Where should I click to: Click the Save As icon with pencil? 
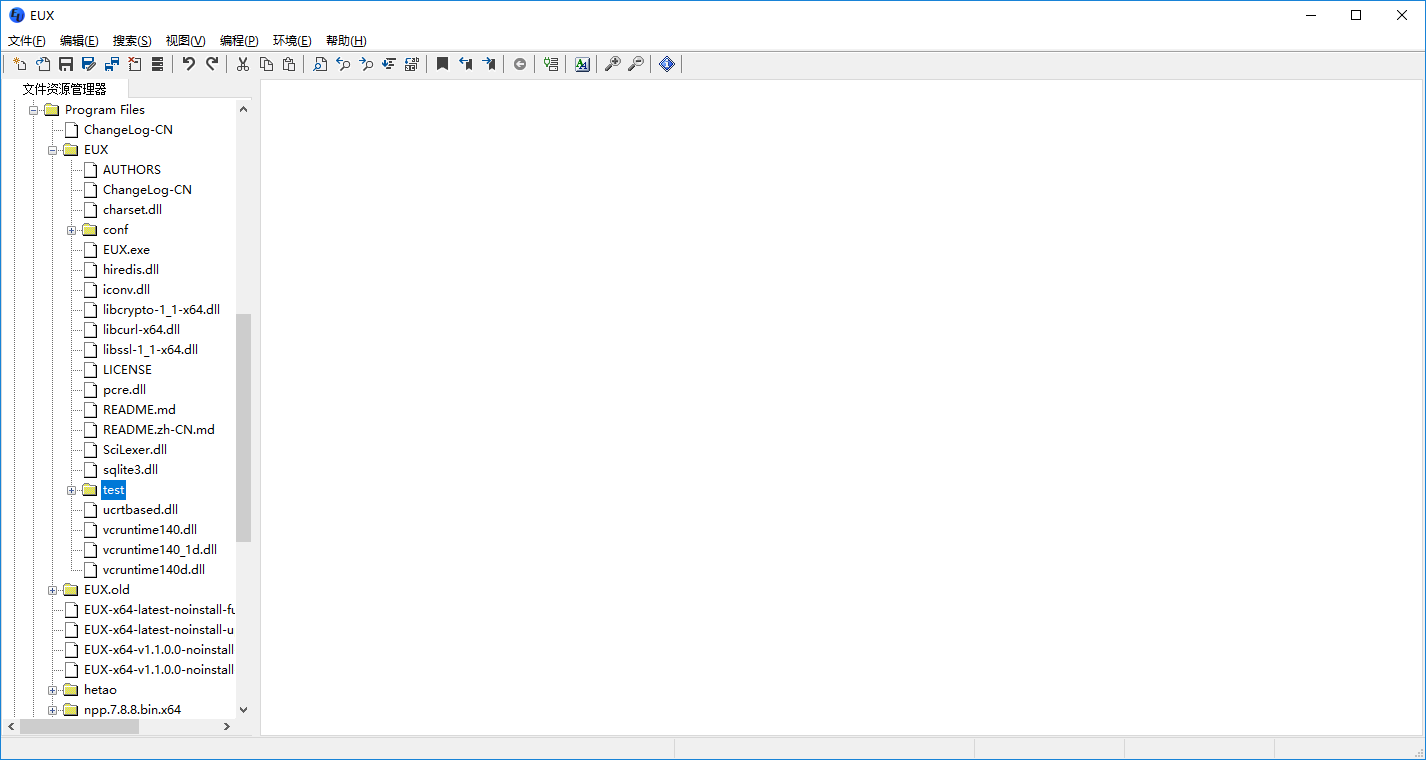tap(89, 64)
